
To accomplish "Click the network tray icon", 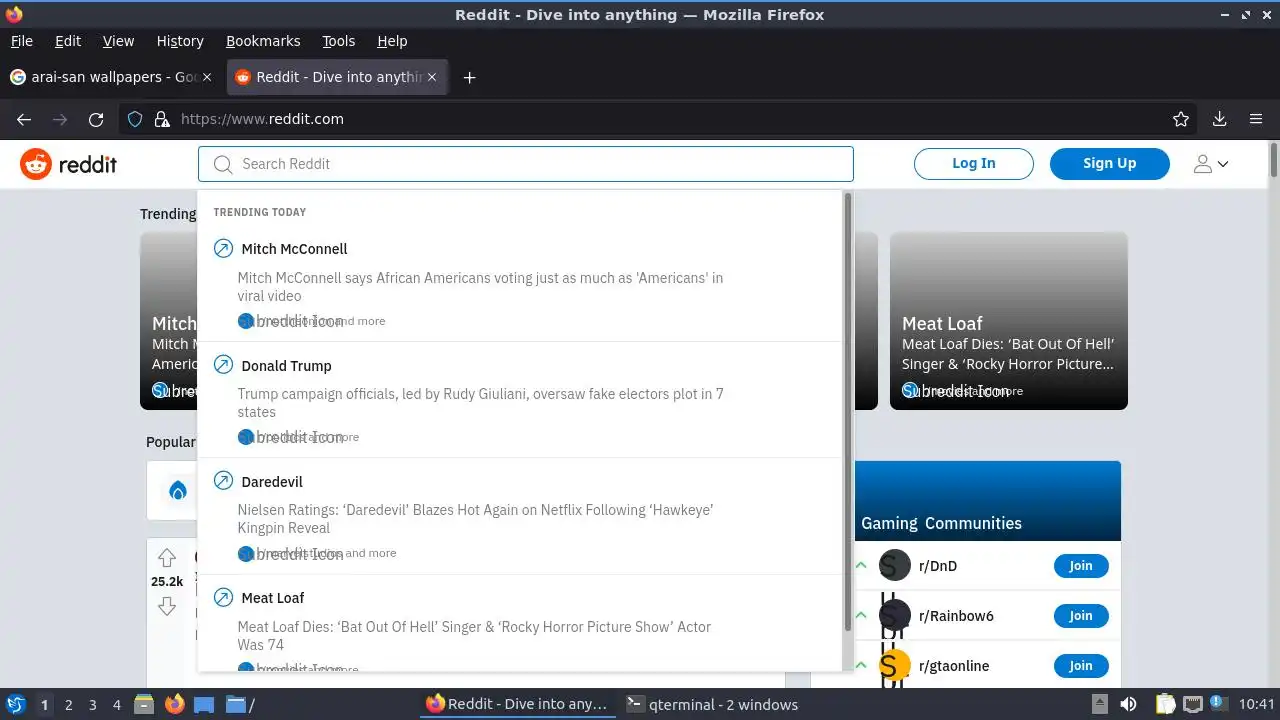I will 1192,704.
